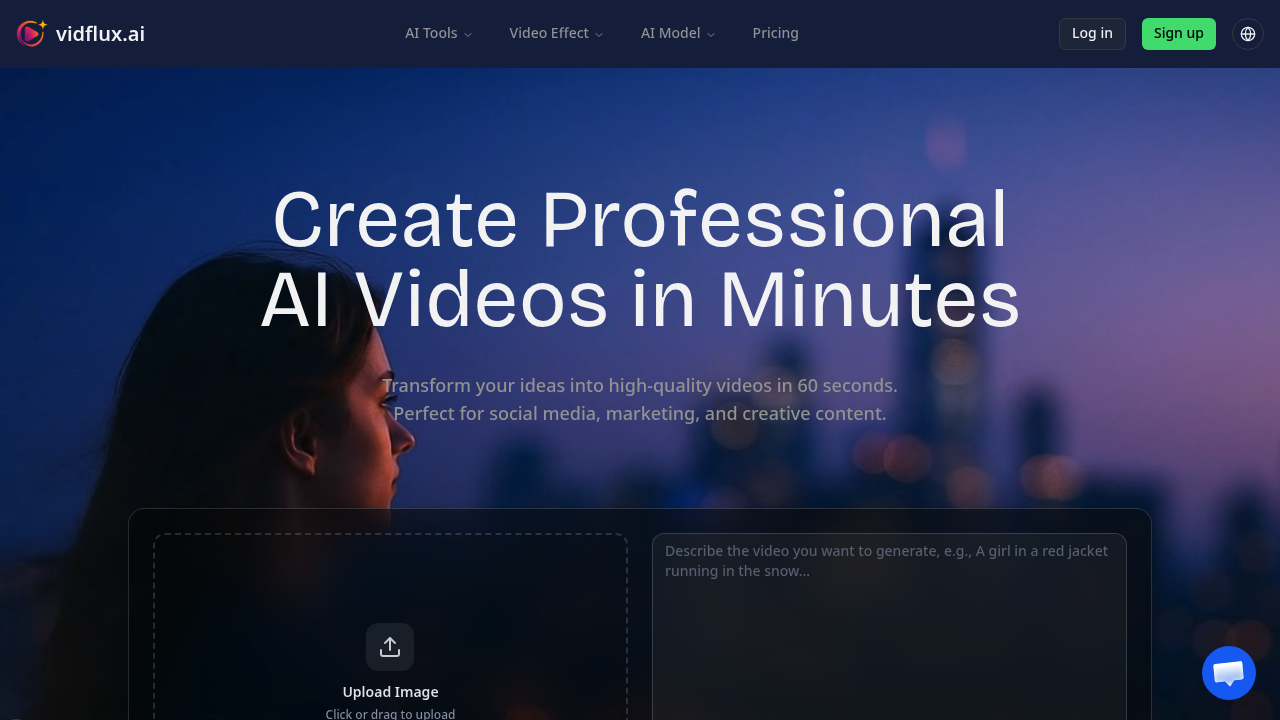Click the 'Click or drag to upload' text

click(390, 713)
